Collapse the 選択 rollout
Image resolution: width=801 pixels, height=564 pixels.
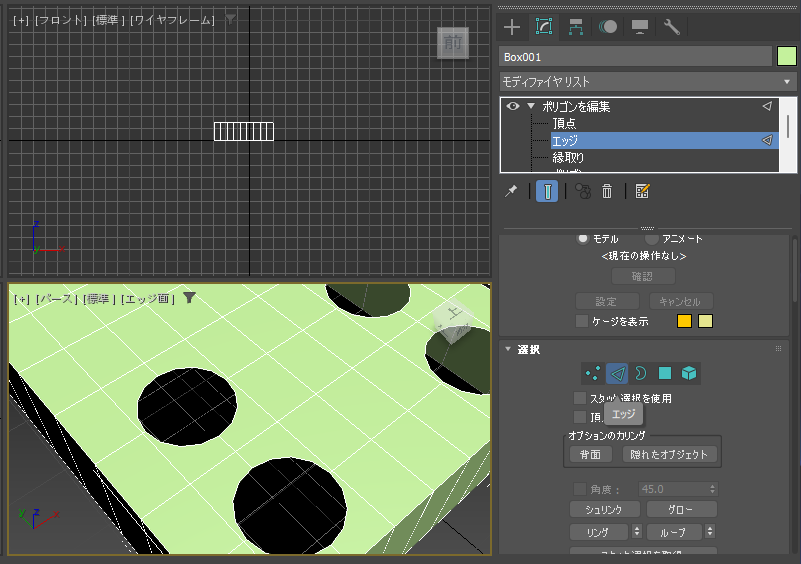(x=508, y=349)
